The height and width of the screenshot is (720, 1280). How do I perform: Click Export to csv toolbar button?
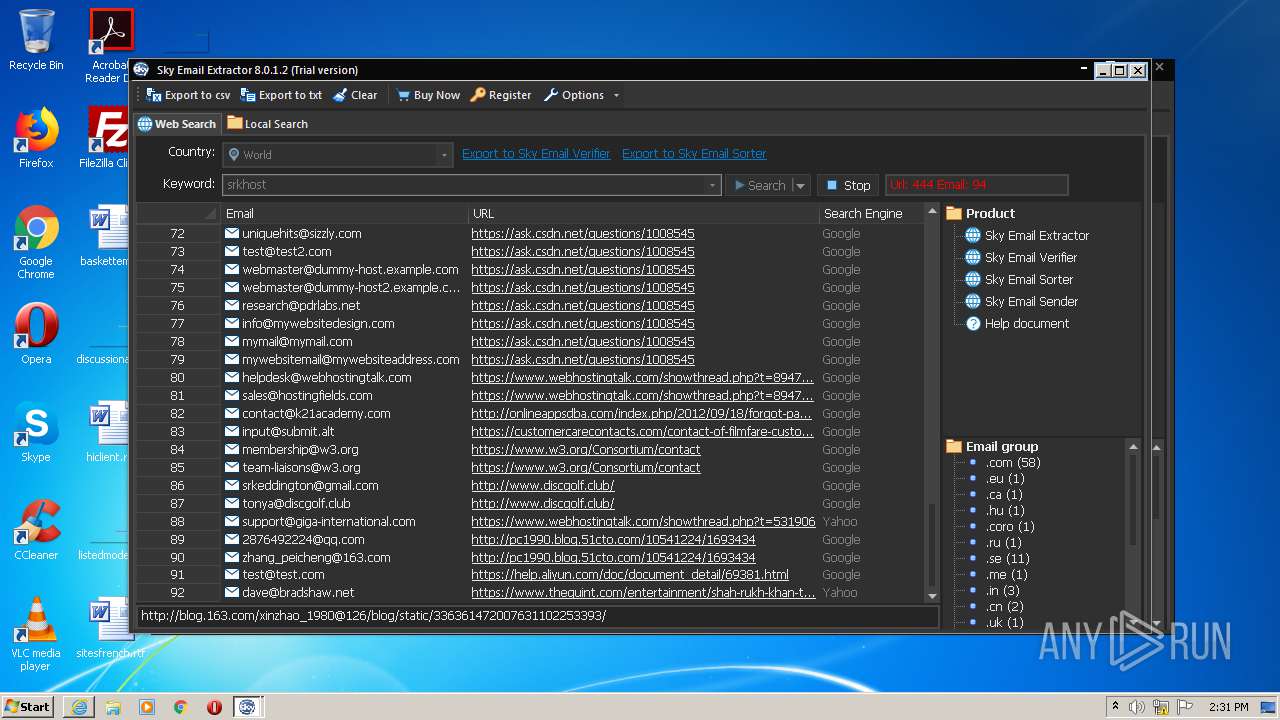[x=188, y=95]
